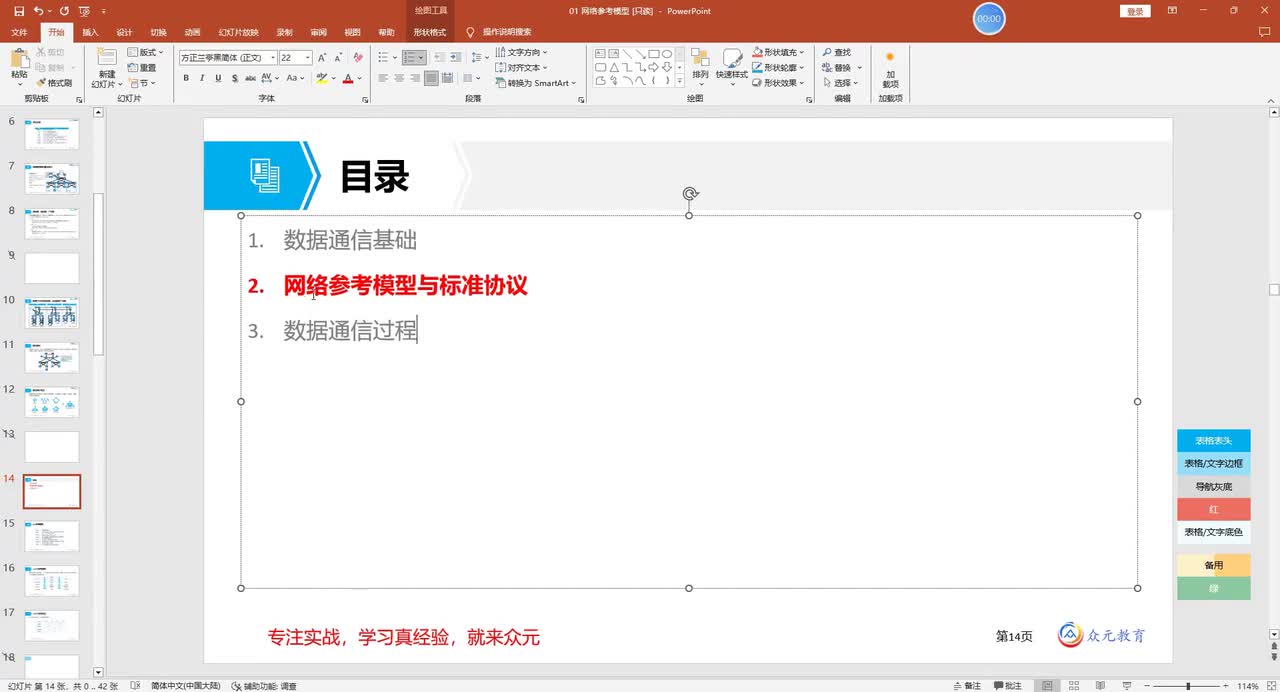Screen dimensions: 1280x692
Task: Click the Sign in (登录) button
Action: coord(1135,11)
